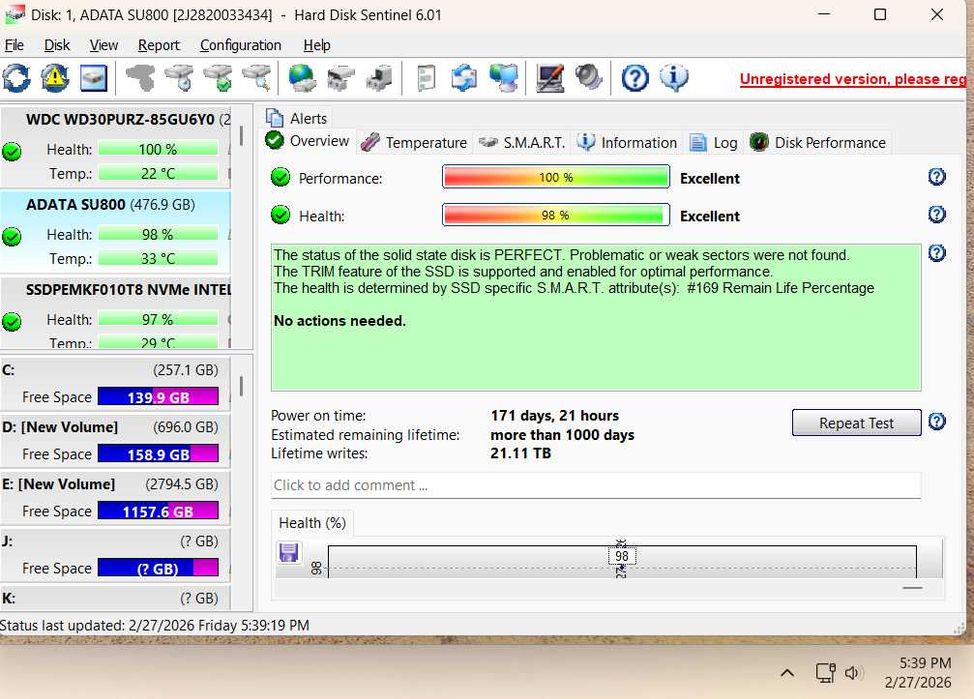Click the help icon beside Health rating
This screenshot has height=699, width=974.
click(x=937, y=215)
